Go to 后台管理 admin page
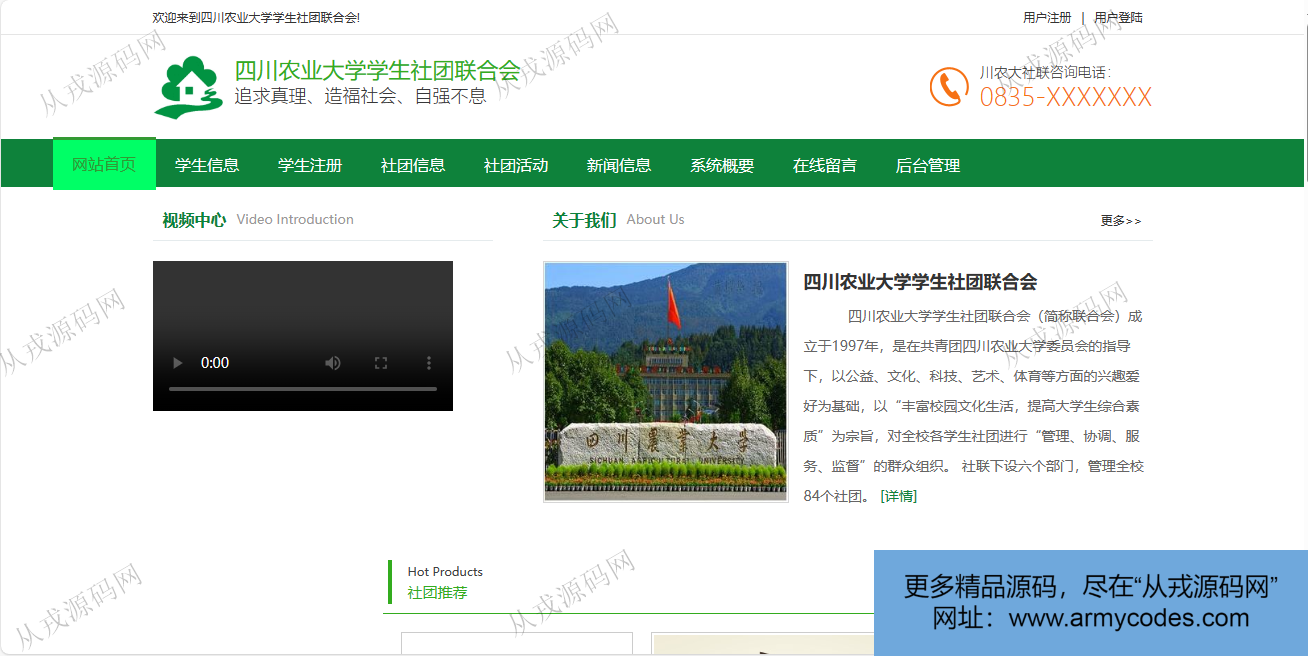This screenshot has height=656, width=1308. pyautogui.click(x=928, y=165)
